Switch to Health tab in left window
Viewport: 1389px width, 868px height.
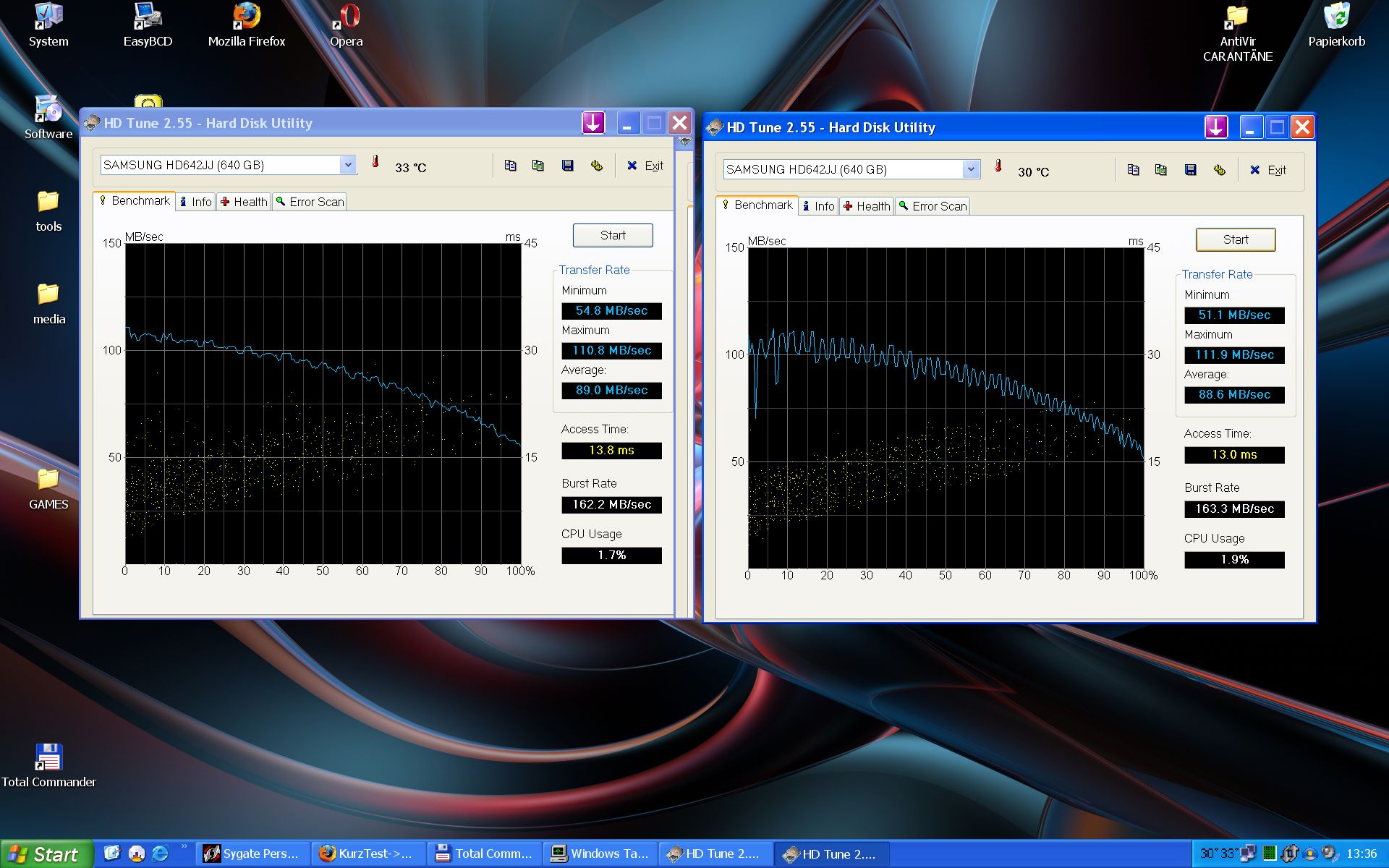(x=244, y=202)
